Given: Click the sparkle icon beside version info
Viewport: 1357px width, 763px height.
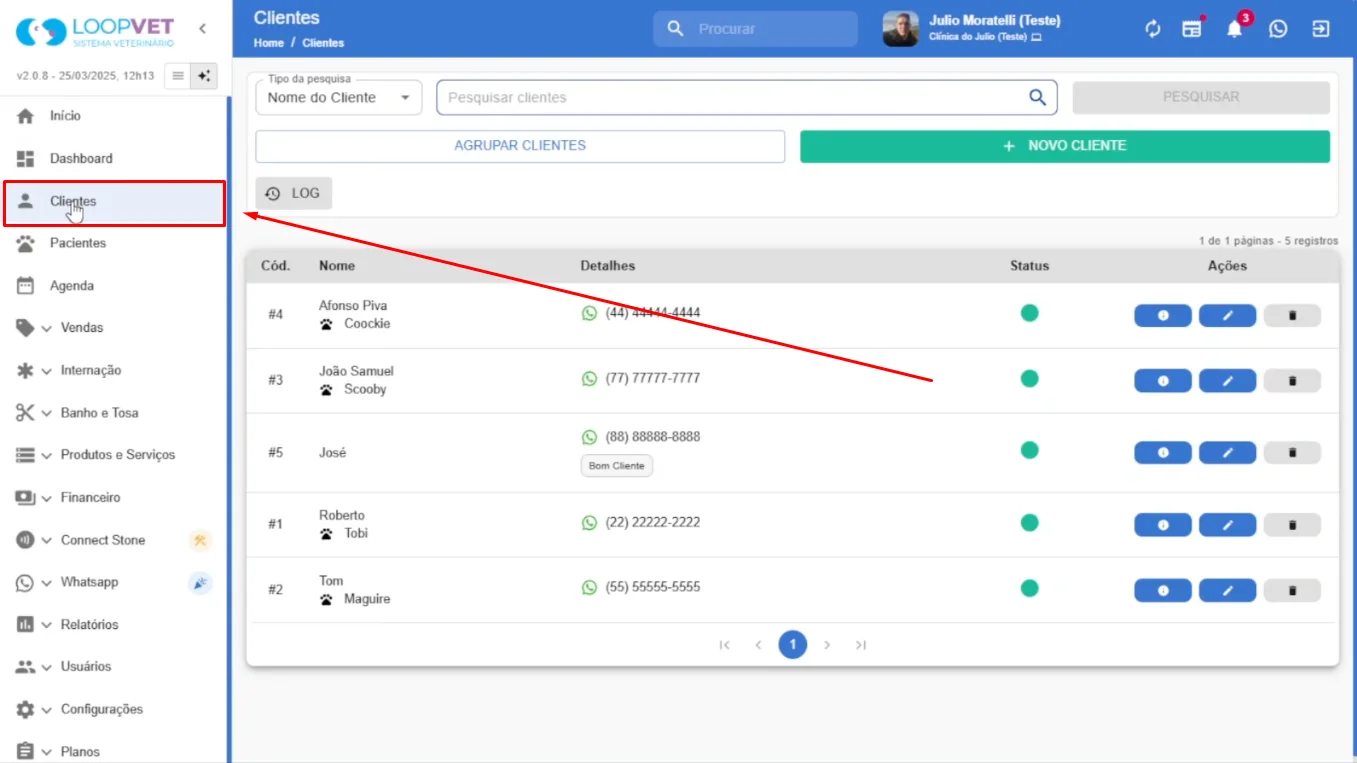Looking at the screenshot, I should (x=204, y=76).
